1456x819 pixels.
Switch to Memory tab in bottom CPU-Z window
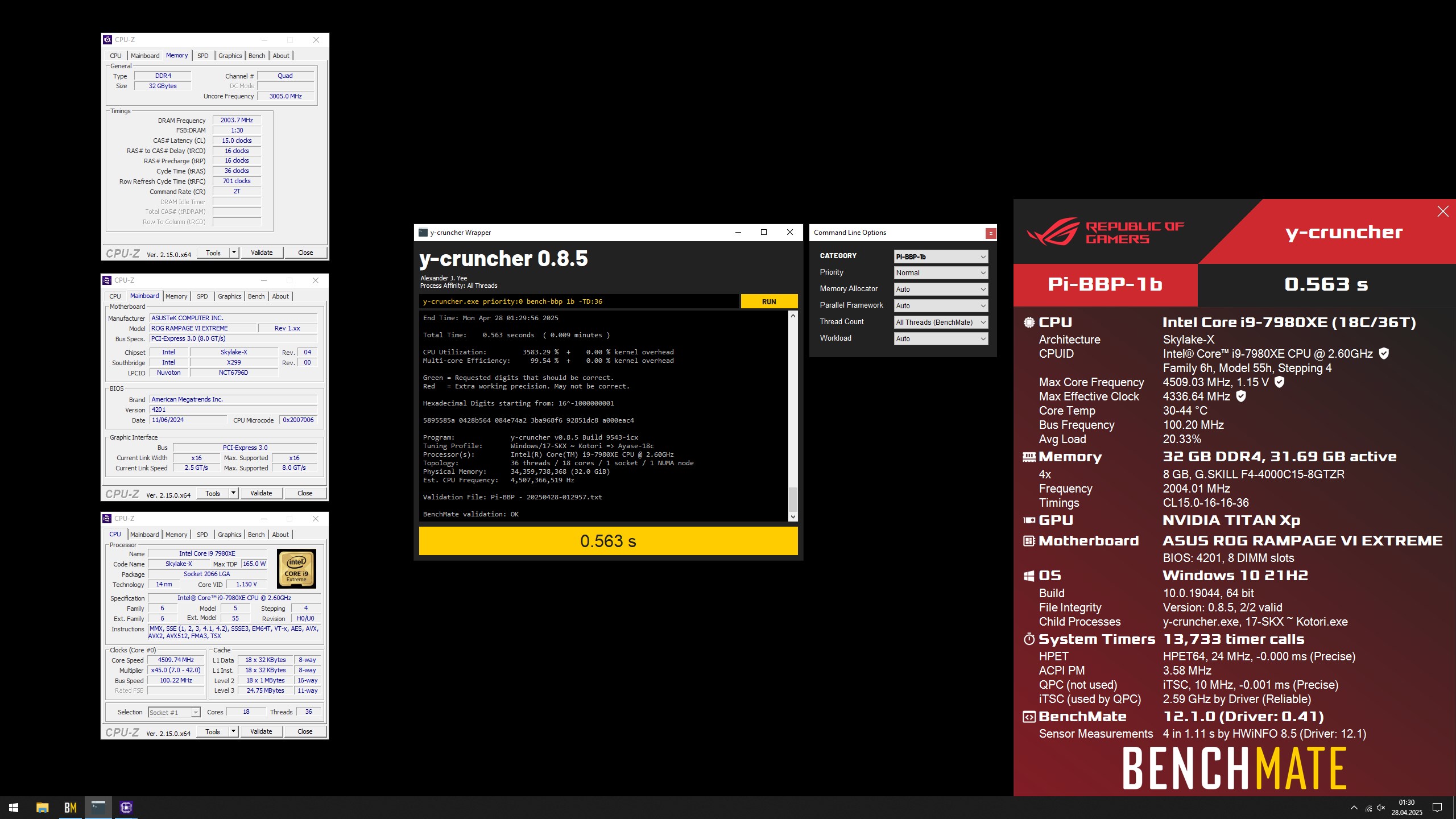[176, 535]
